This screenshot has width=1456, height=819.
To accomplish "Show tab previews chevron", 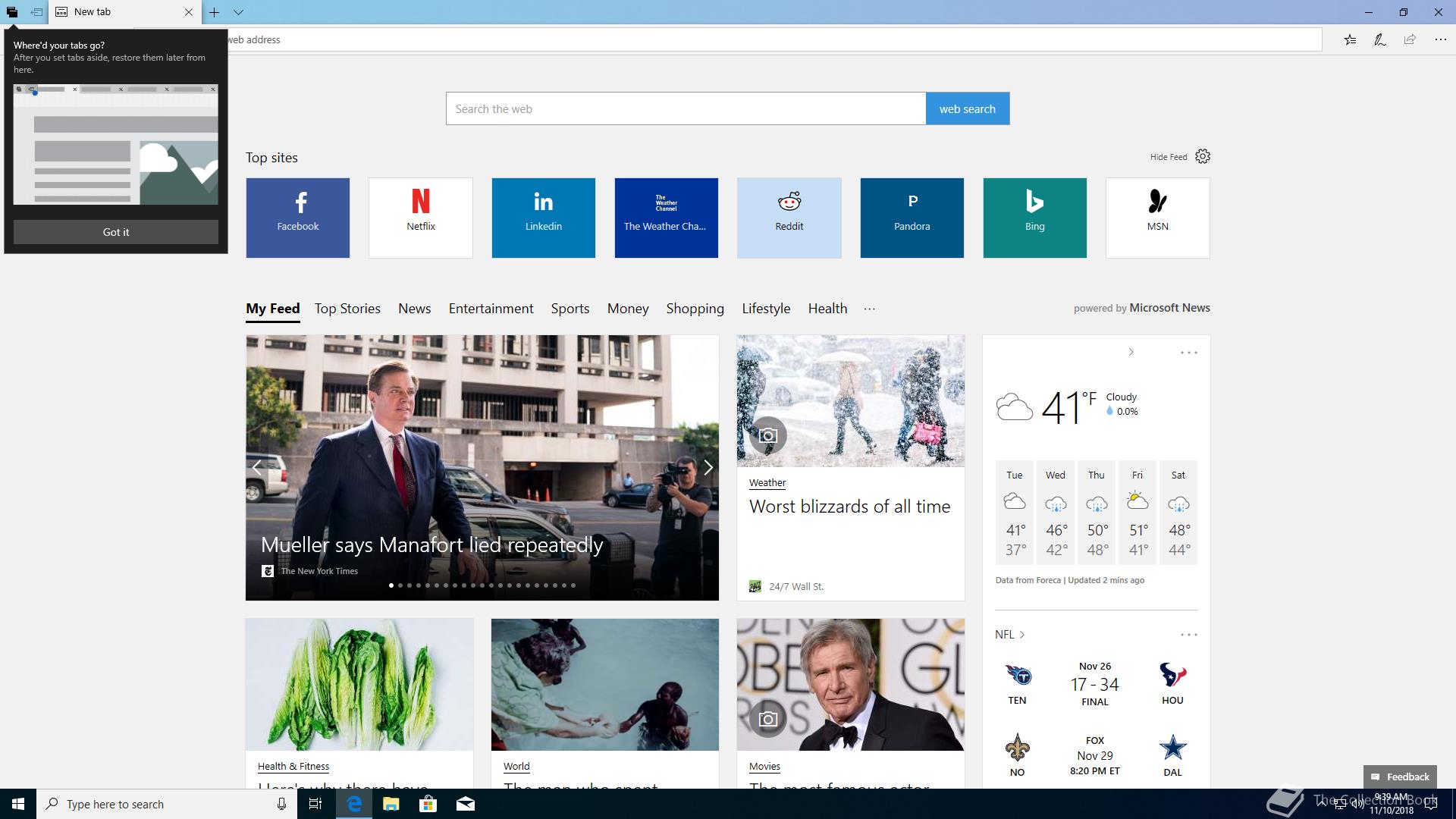I will [x=238, y=12].
